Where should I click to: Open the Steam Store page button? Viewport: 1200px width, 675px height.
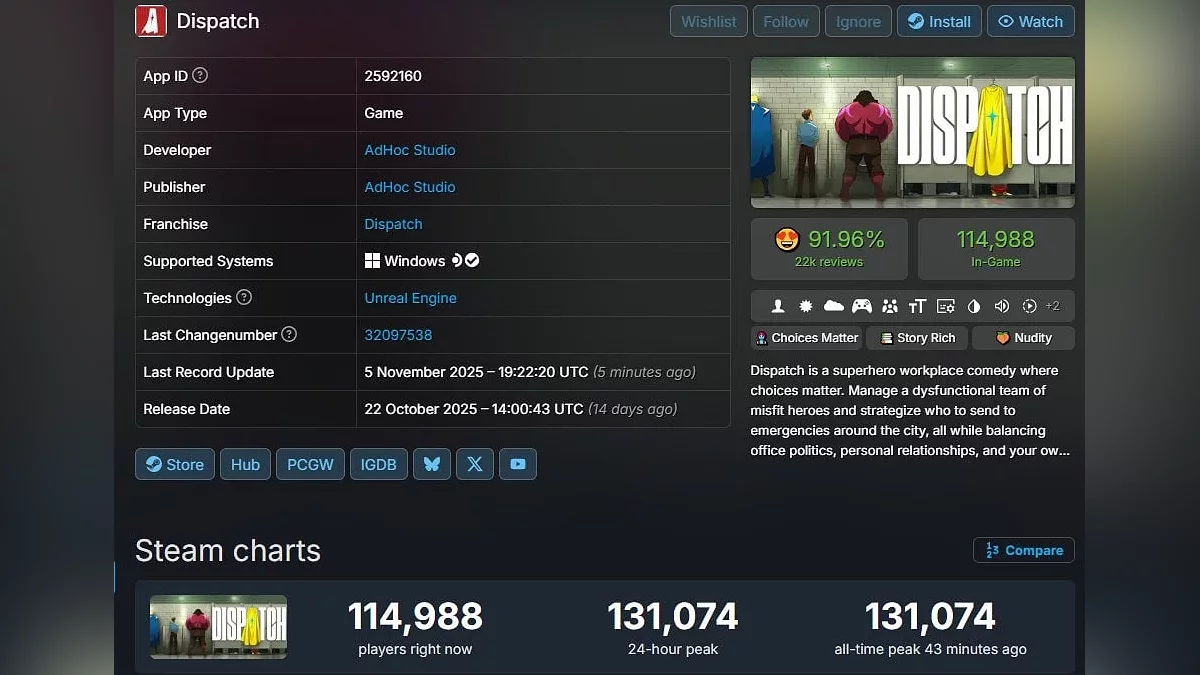coord(175,464)
